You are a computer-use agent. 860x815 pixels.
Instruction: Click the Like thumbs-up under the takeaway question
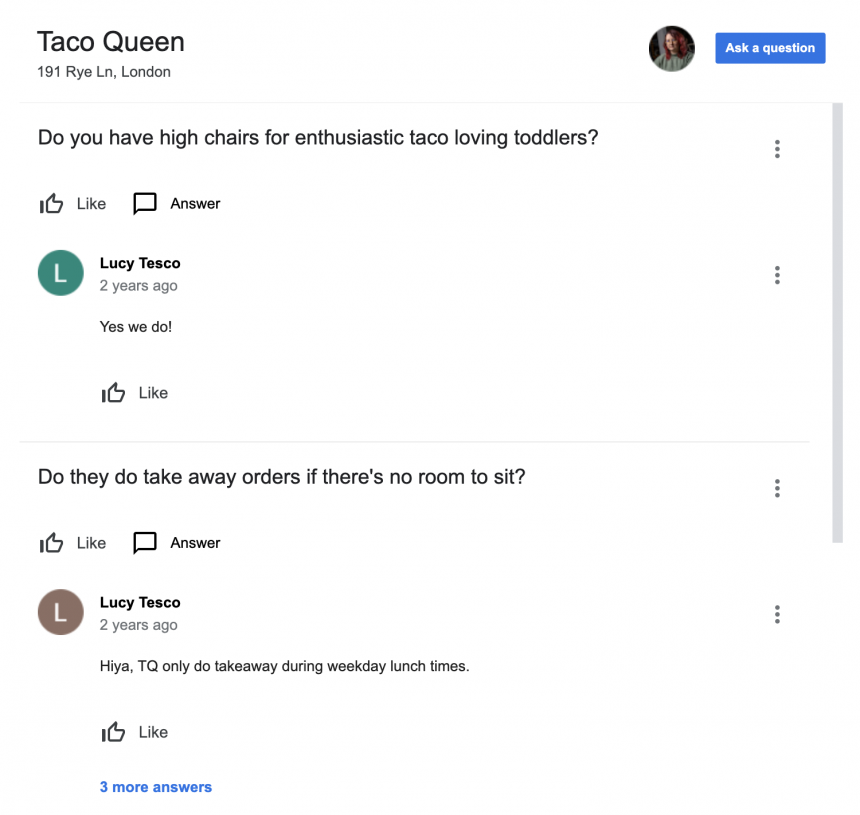tap(52, 542)
